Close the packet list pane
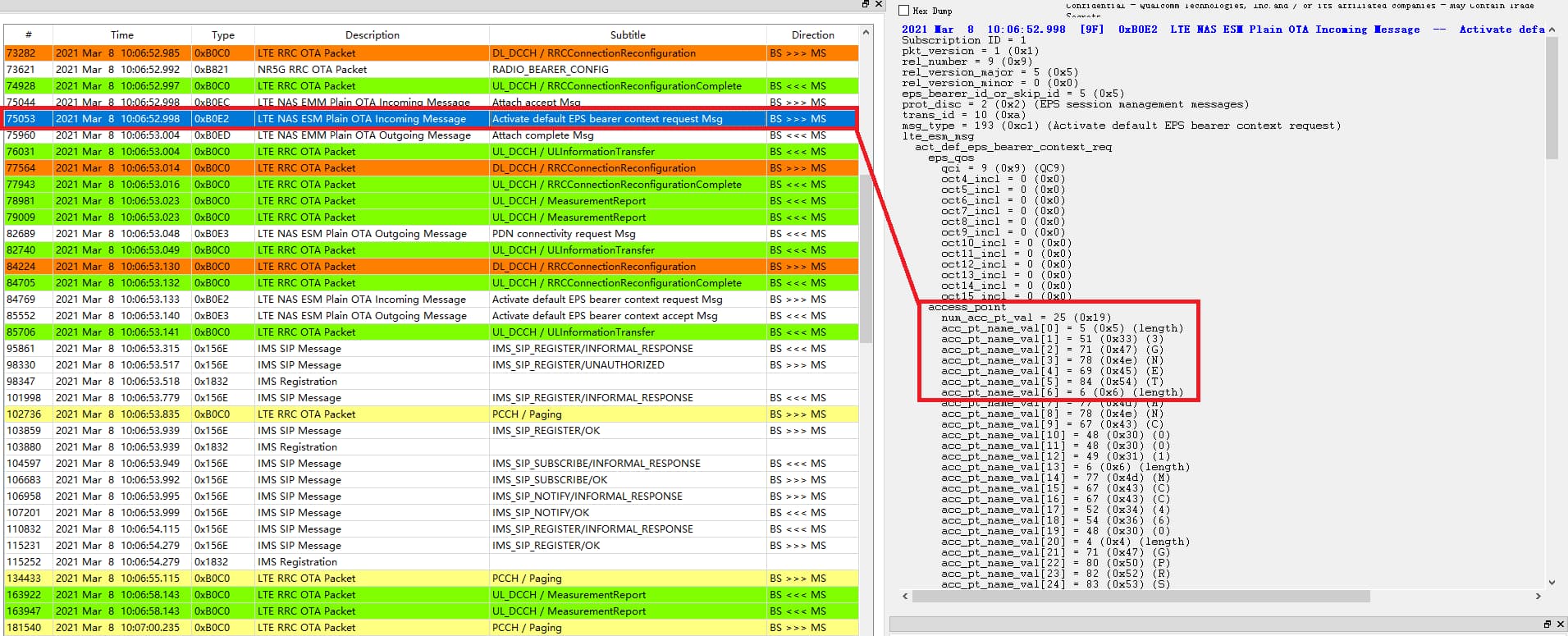The image size is (1568, 636). click(879, 4)
